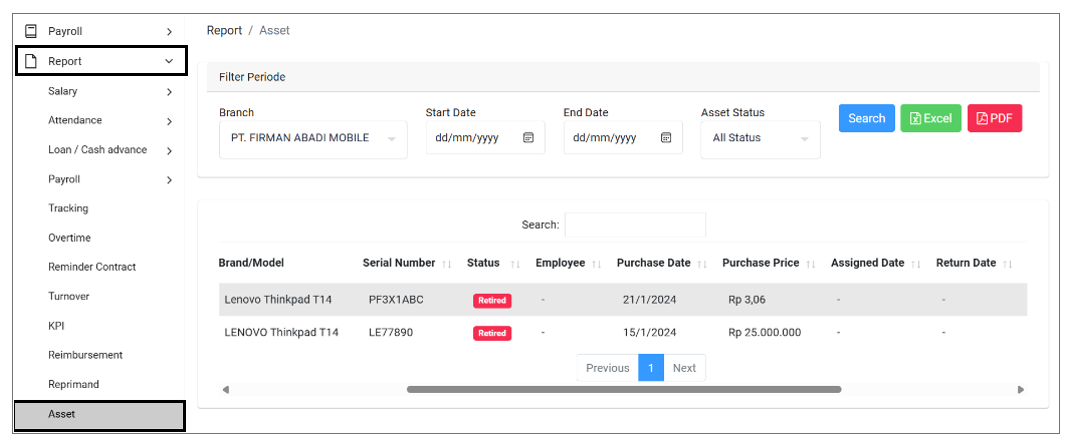Open the Branch dropdown PT. FIRMAN ABADI MOBILE
This screenshot has width=1073, height=441.
tap(313, 139)
